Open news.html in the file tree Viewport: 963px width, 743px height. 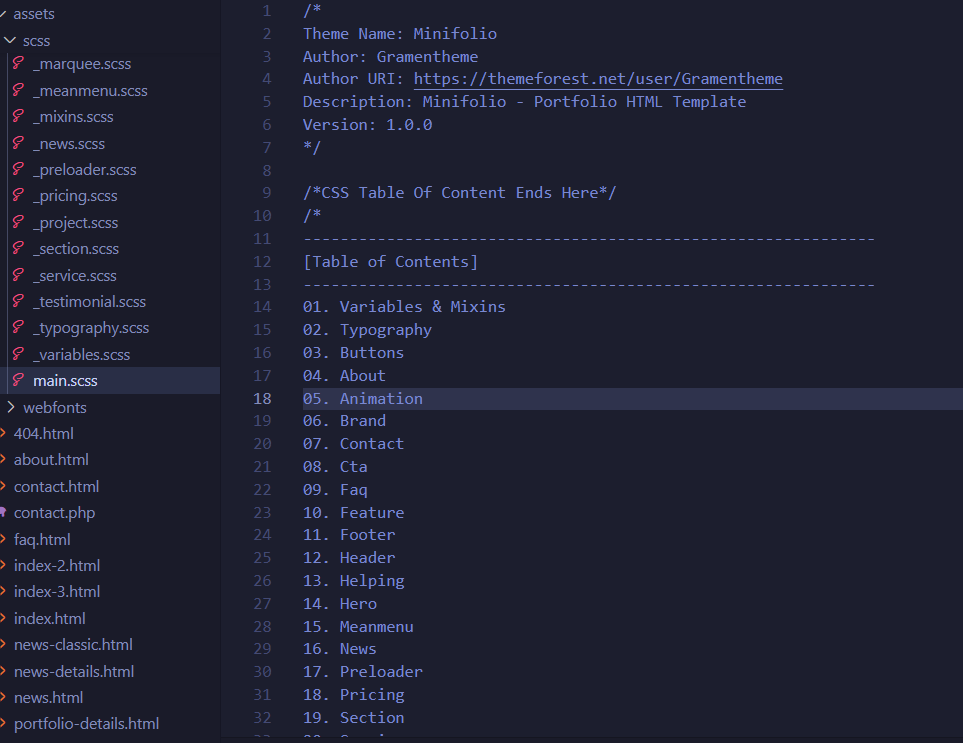49,698
